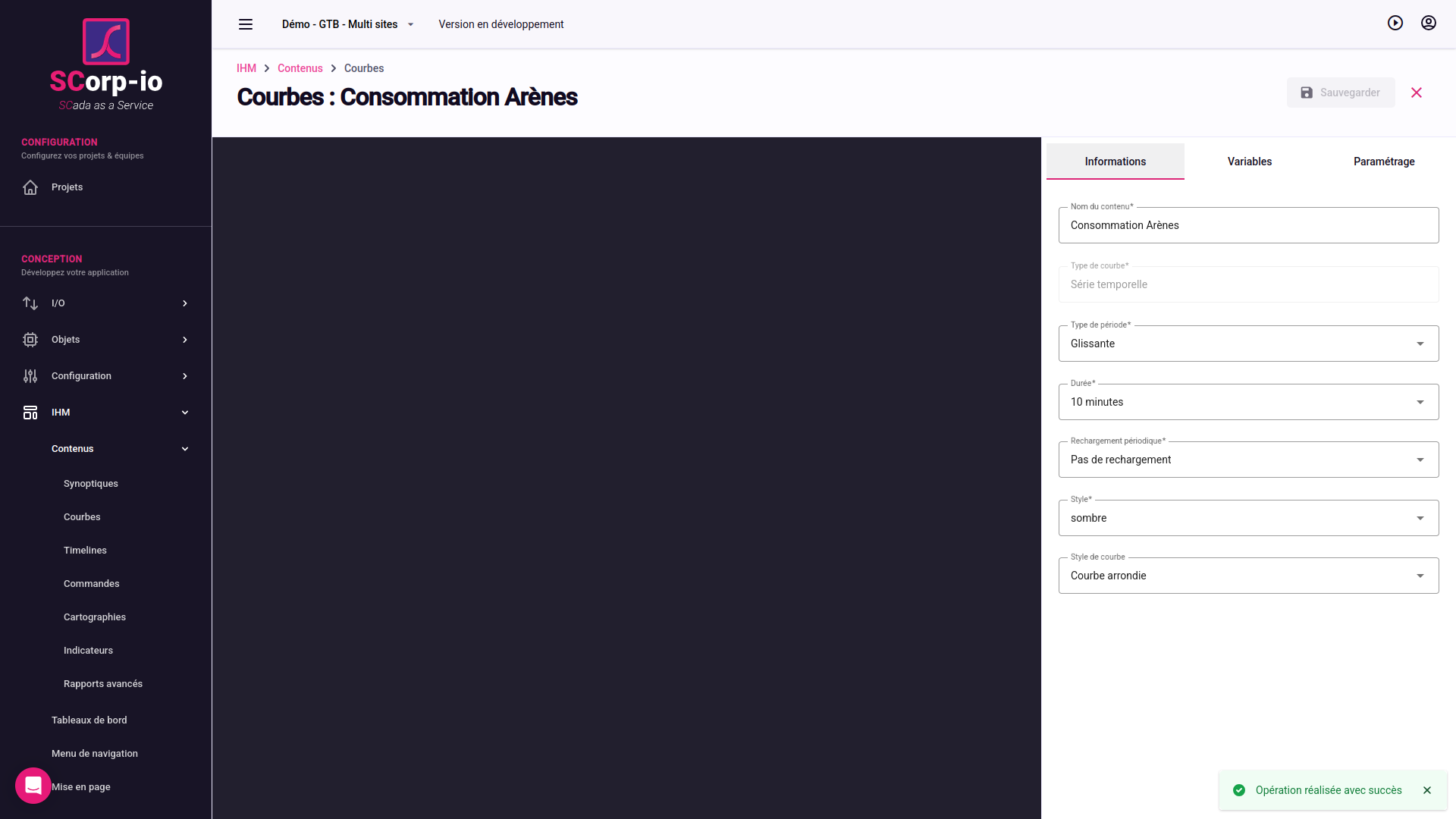Click the Opération réalisée avec succès message
Screen dimensions: 1456x819
[1329, 790]
